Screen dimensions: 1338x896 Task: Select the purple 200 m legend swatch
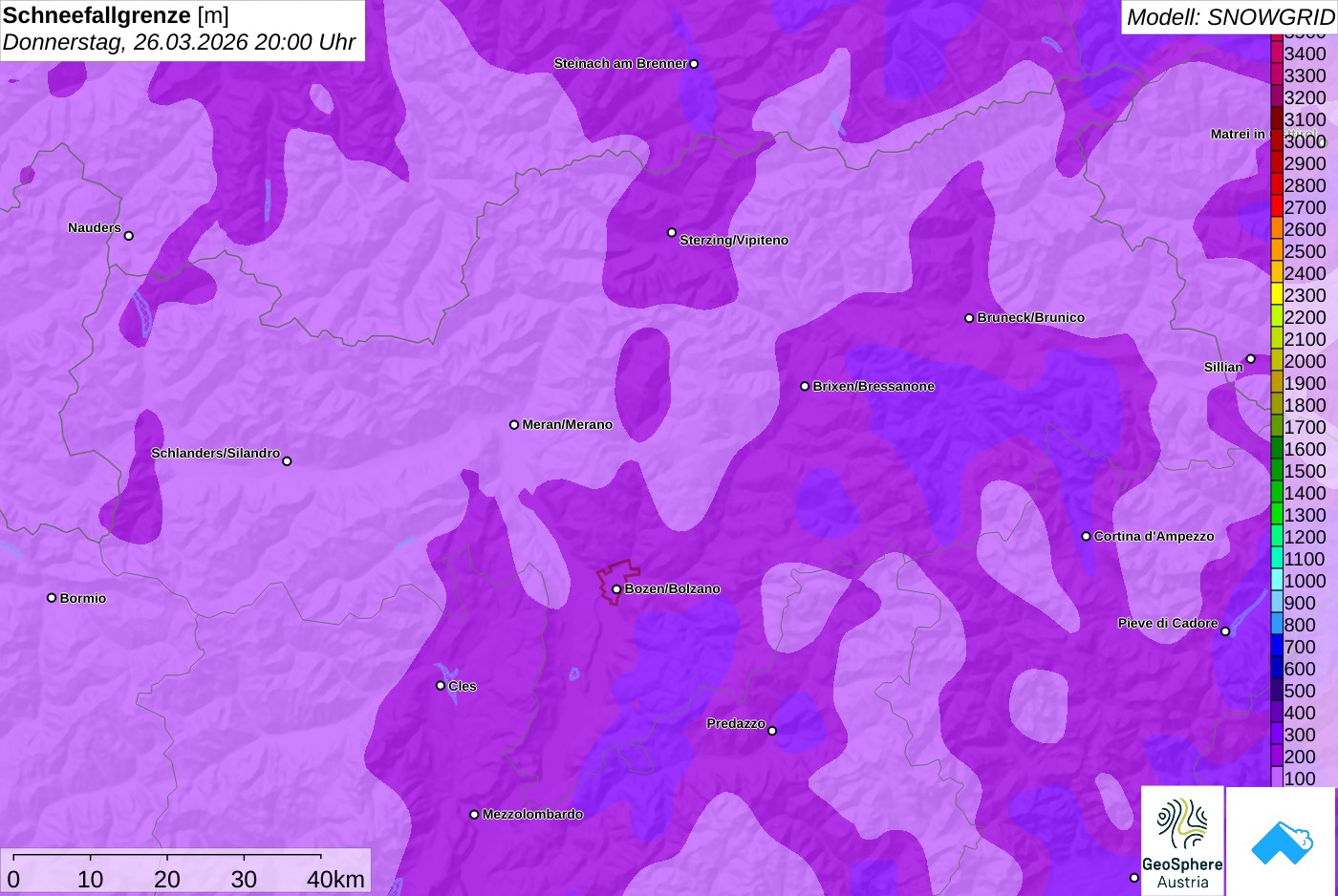tap(1277, 757)
